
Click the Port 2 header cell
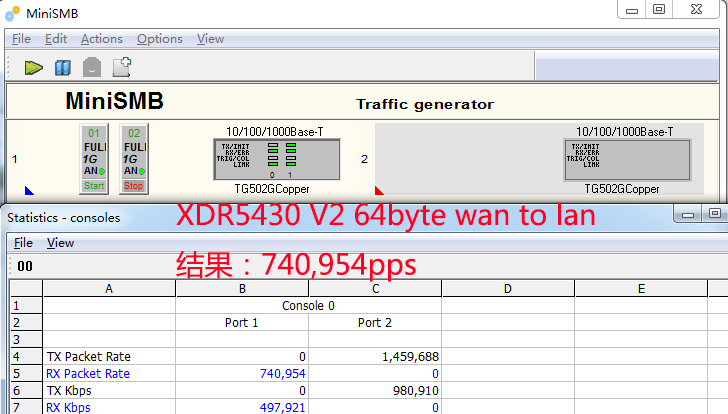[x=375, y=323]
